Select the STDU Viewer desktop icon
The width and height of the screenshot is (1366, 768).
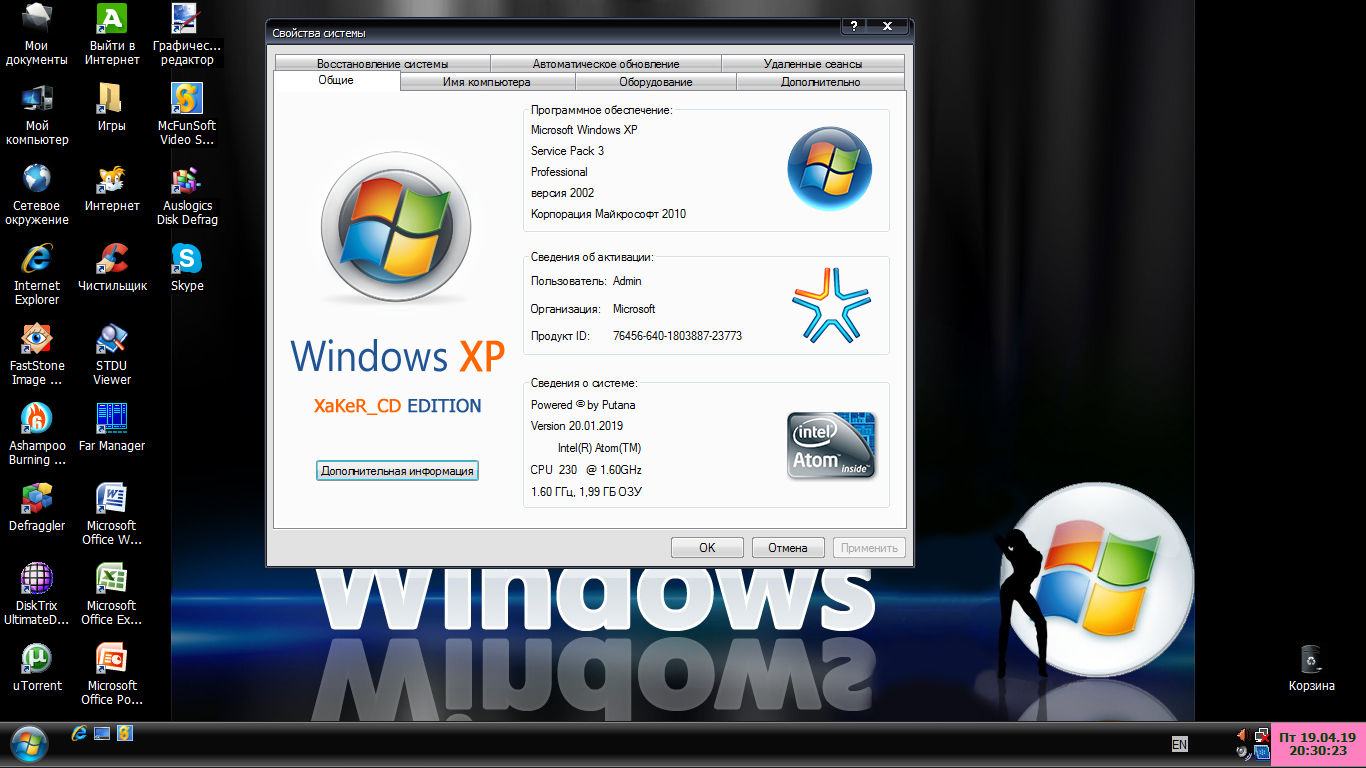click(x=112, y=355)
